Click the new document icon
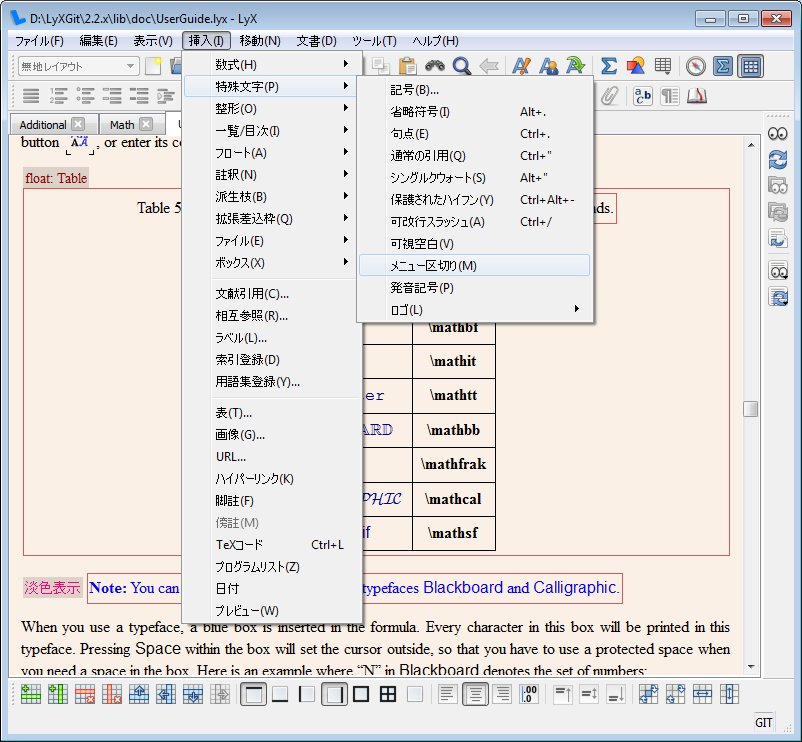This screenshot has height=742, width=802. (x=153, y=66)
